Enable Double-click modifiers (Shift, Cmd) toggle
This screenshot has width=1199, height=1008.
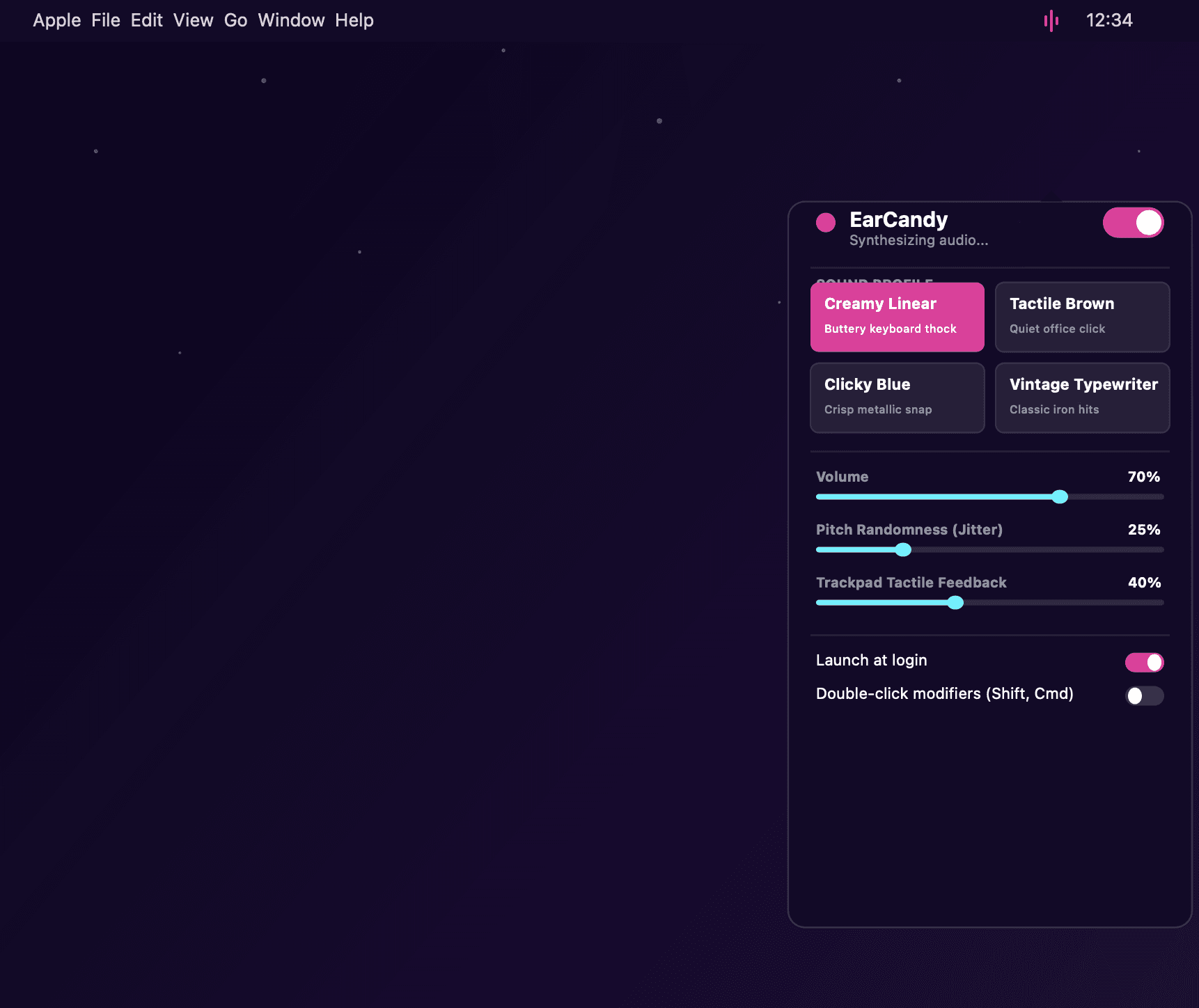coord(1144,695)
